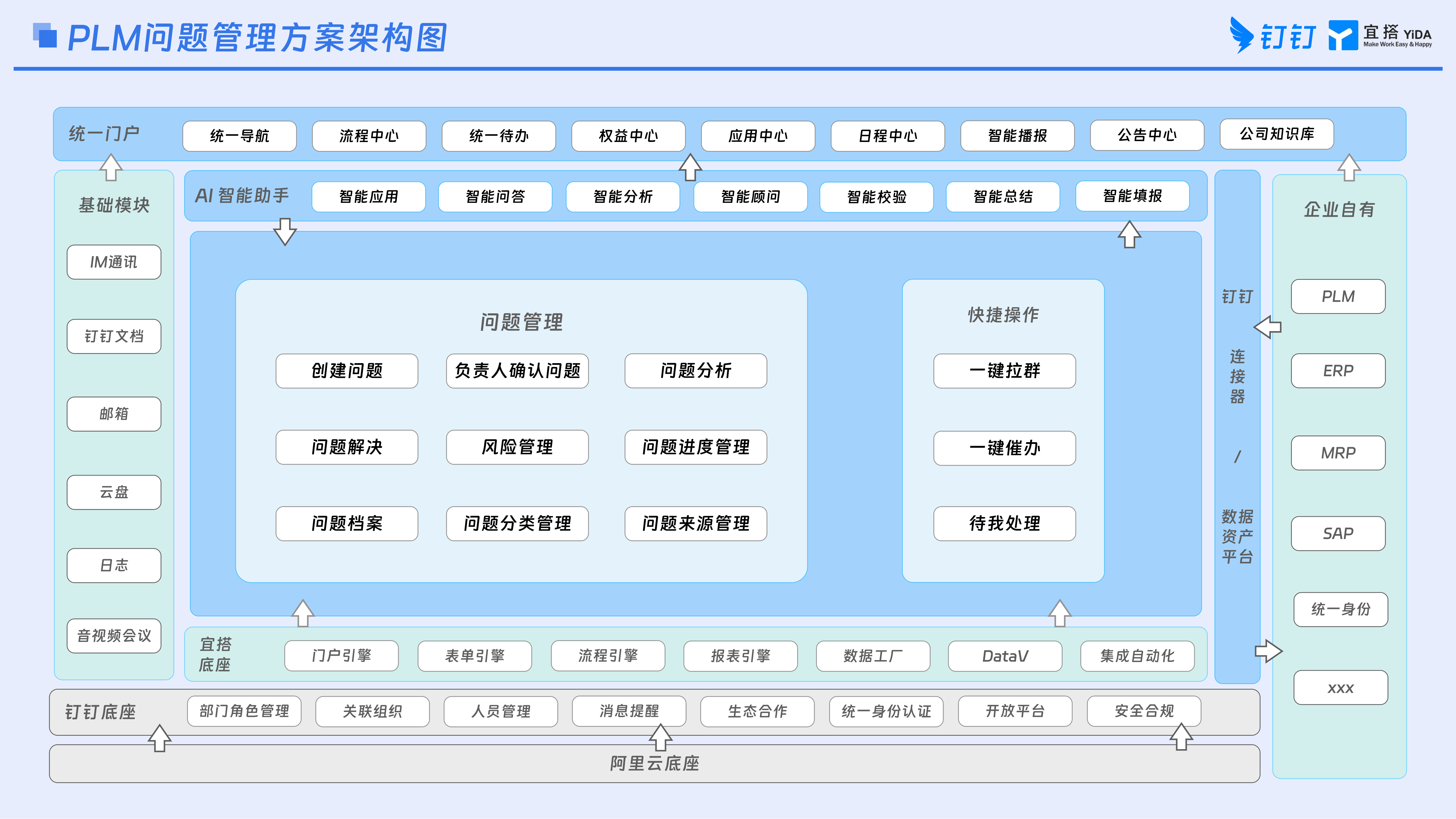Select the 关联组织 box

click(372, 711)
